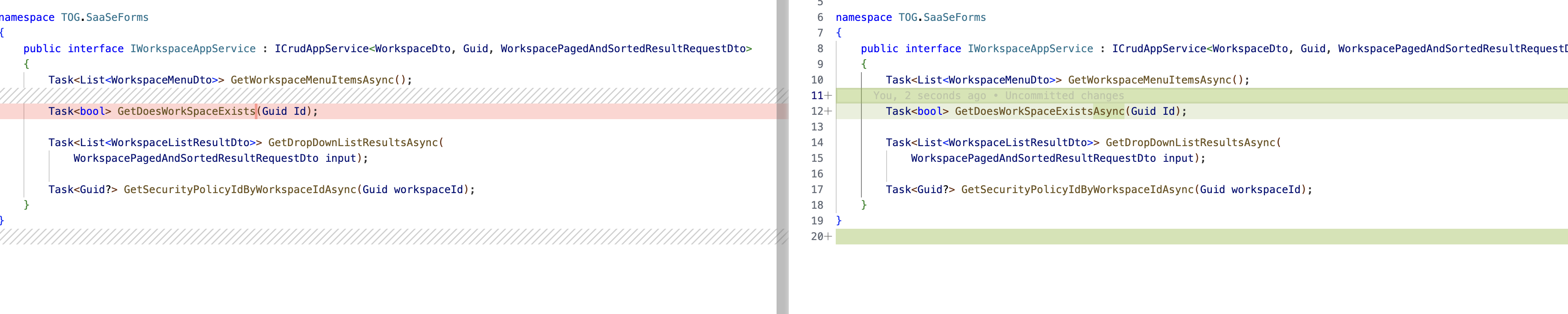1568x314 pixels.
Task: Click ICrudAppService in the original pane
Action: (x=321, y=49)
